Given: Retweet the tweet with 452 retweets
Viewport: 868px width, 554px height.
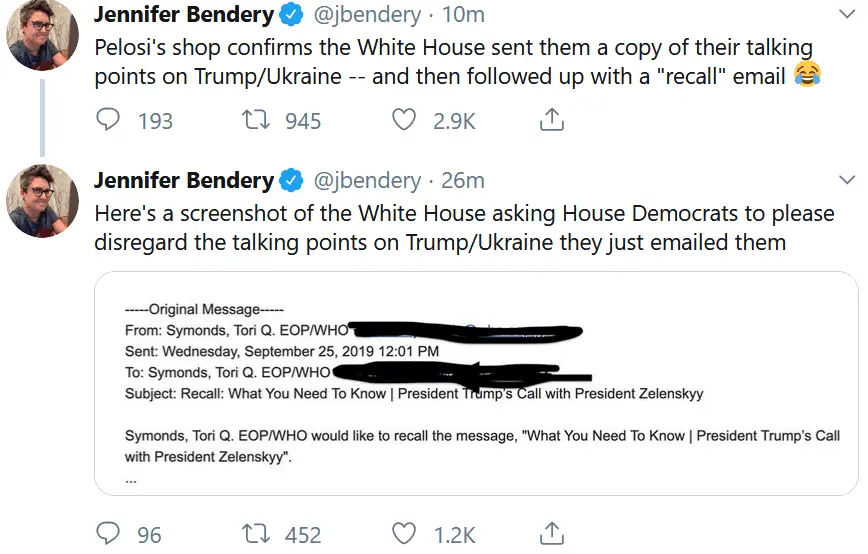Looking at the screenshot, I should tap(258, 534).
